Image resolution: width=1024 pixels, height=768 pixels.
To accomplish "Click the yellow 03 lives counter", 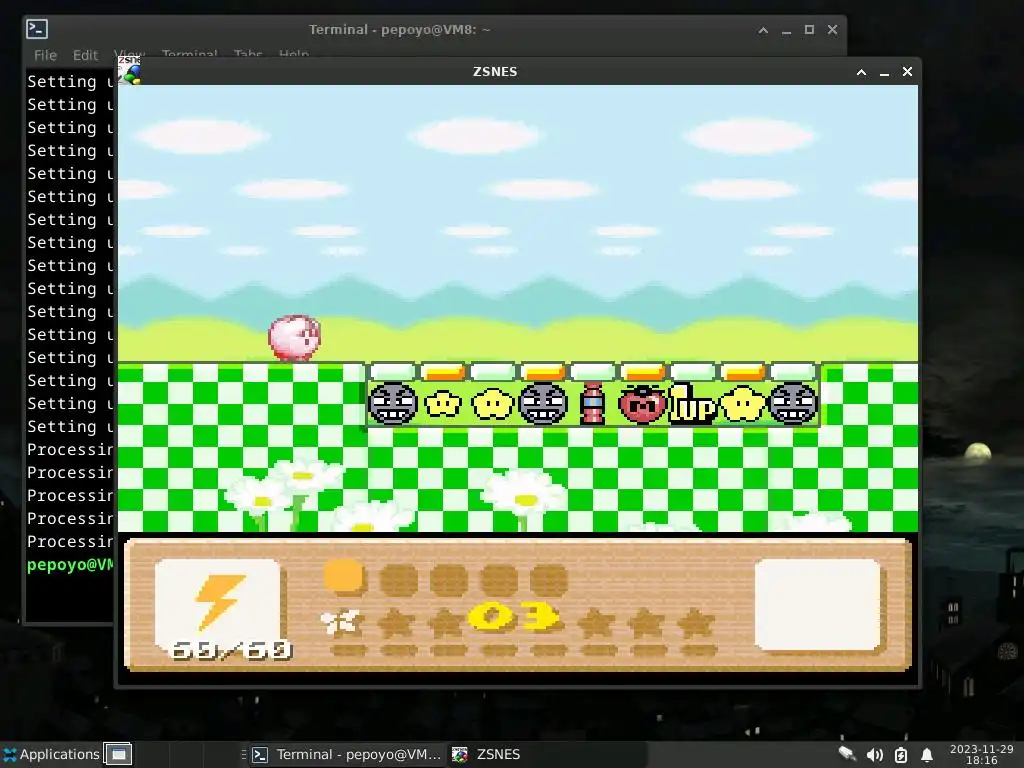I will tap(514, 617).
